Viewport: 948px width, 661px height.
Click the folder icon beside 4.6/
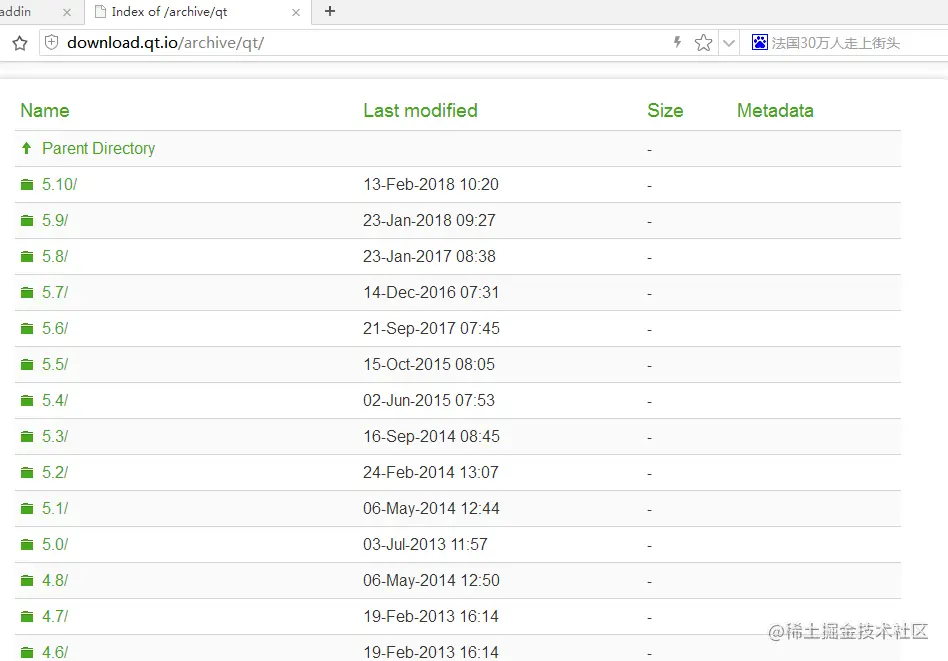(x=27, y=653)
